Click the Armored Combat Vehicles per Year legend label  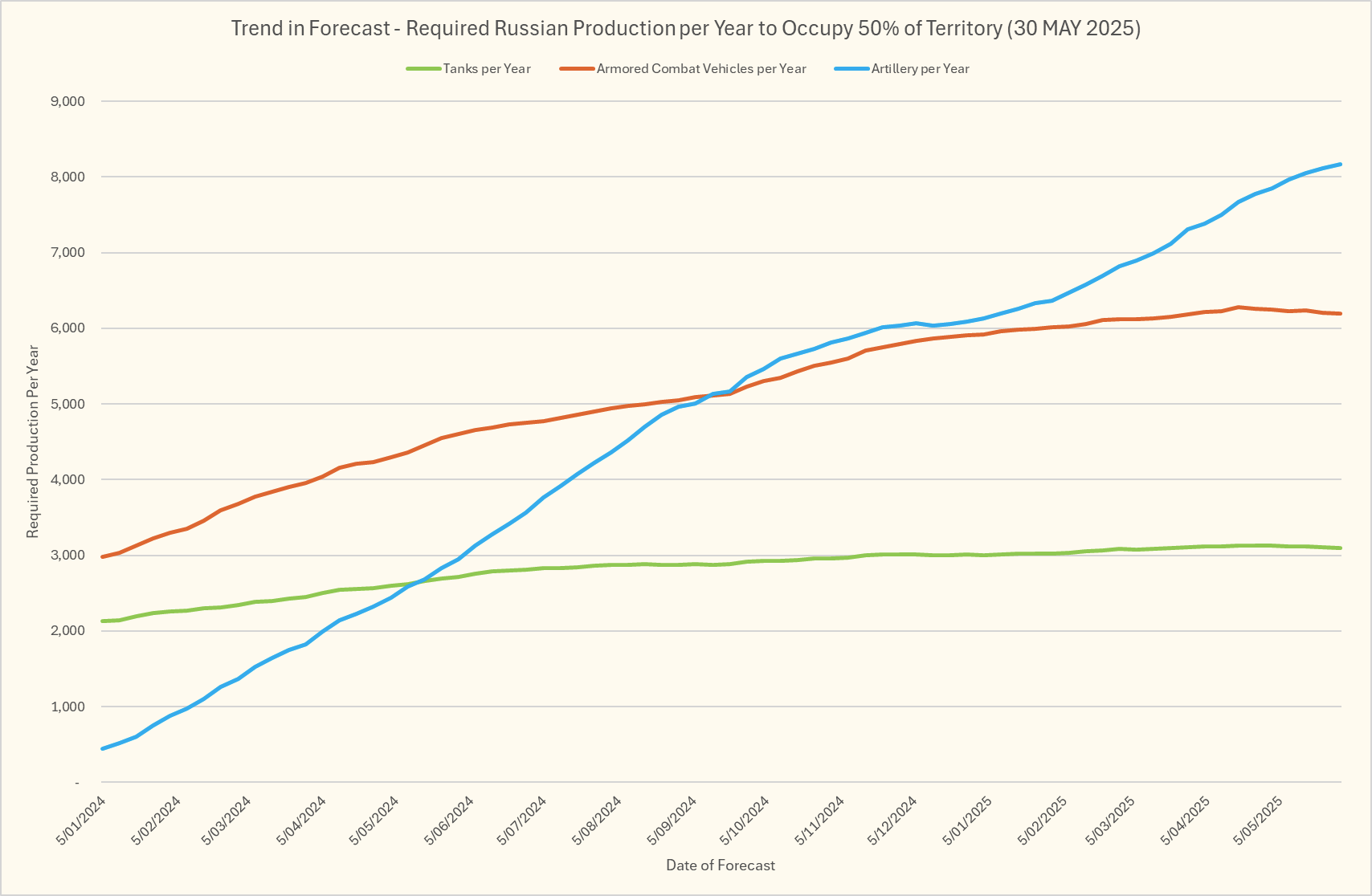[701, 69]
